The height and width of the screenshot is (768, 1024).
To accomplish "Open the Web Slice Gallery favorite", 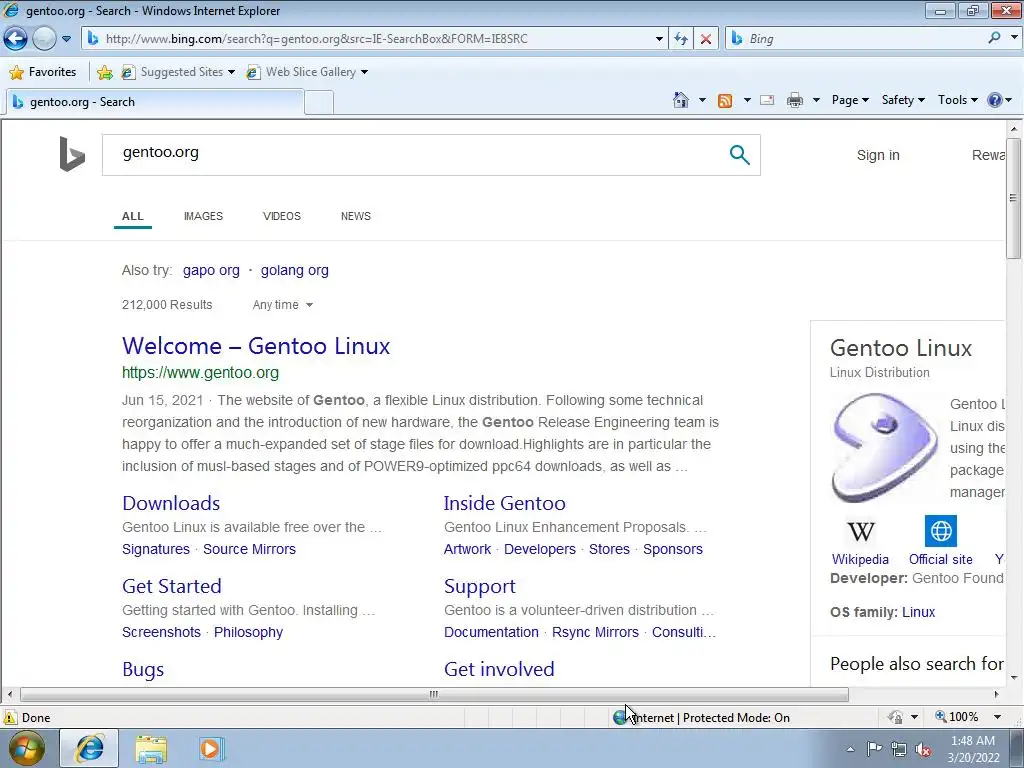I will point(307,72).
